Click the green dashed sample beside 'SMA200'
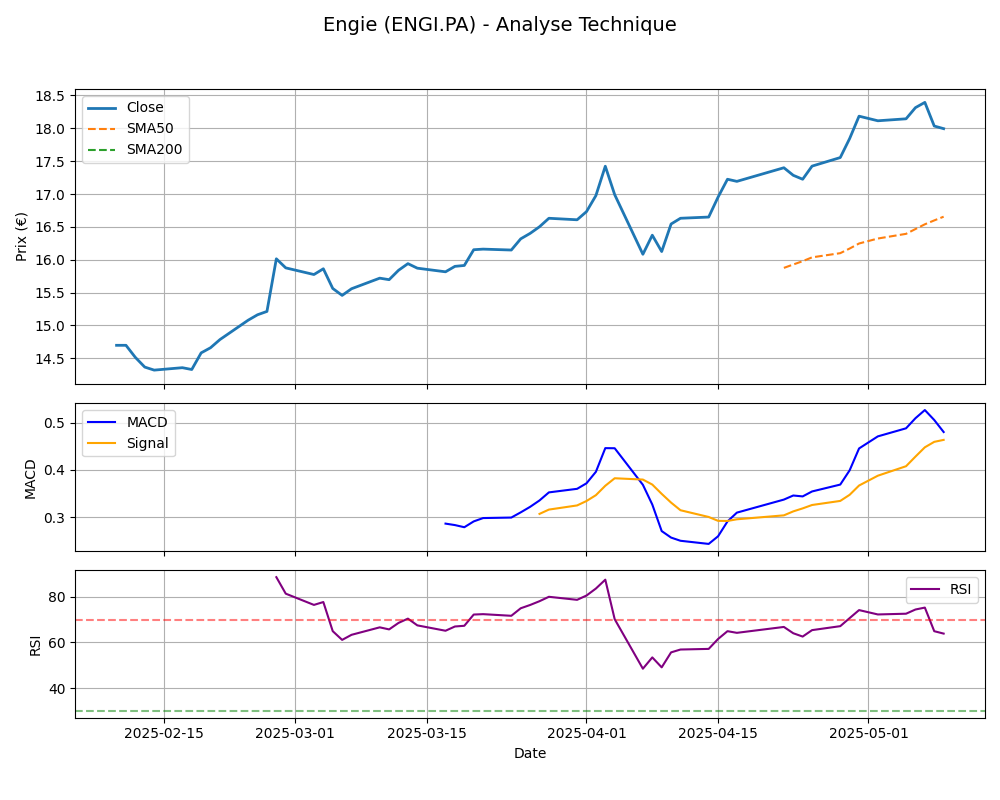The height and width of the screenshot is (800, 1000). click(102, 150)
